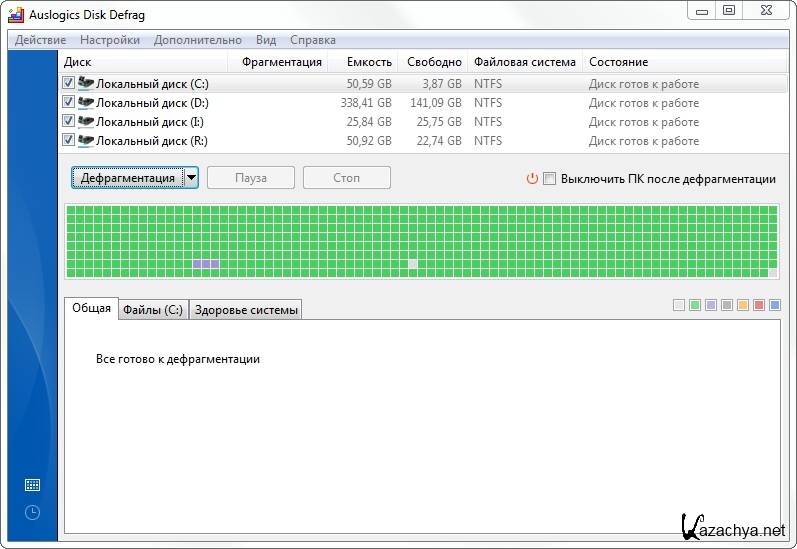The width and height of the screenshot is (797, 549).
Task: Expand the Дефрагментация dropdown arrow
Action: click(x=190, y=178)
